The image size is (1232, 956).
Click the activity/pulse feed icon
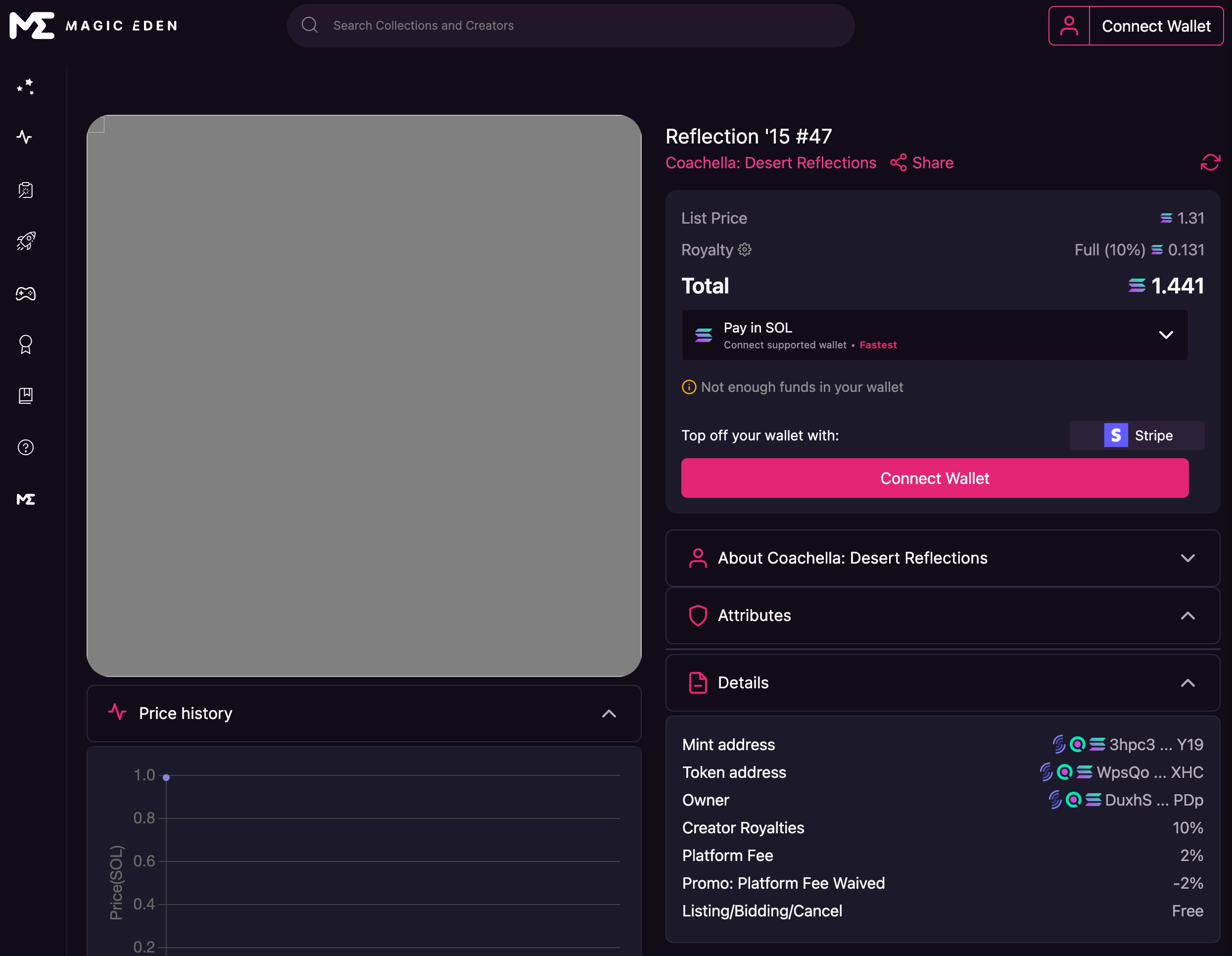[26, 136]
